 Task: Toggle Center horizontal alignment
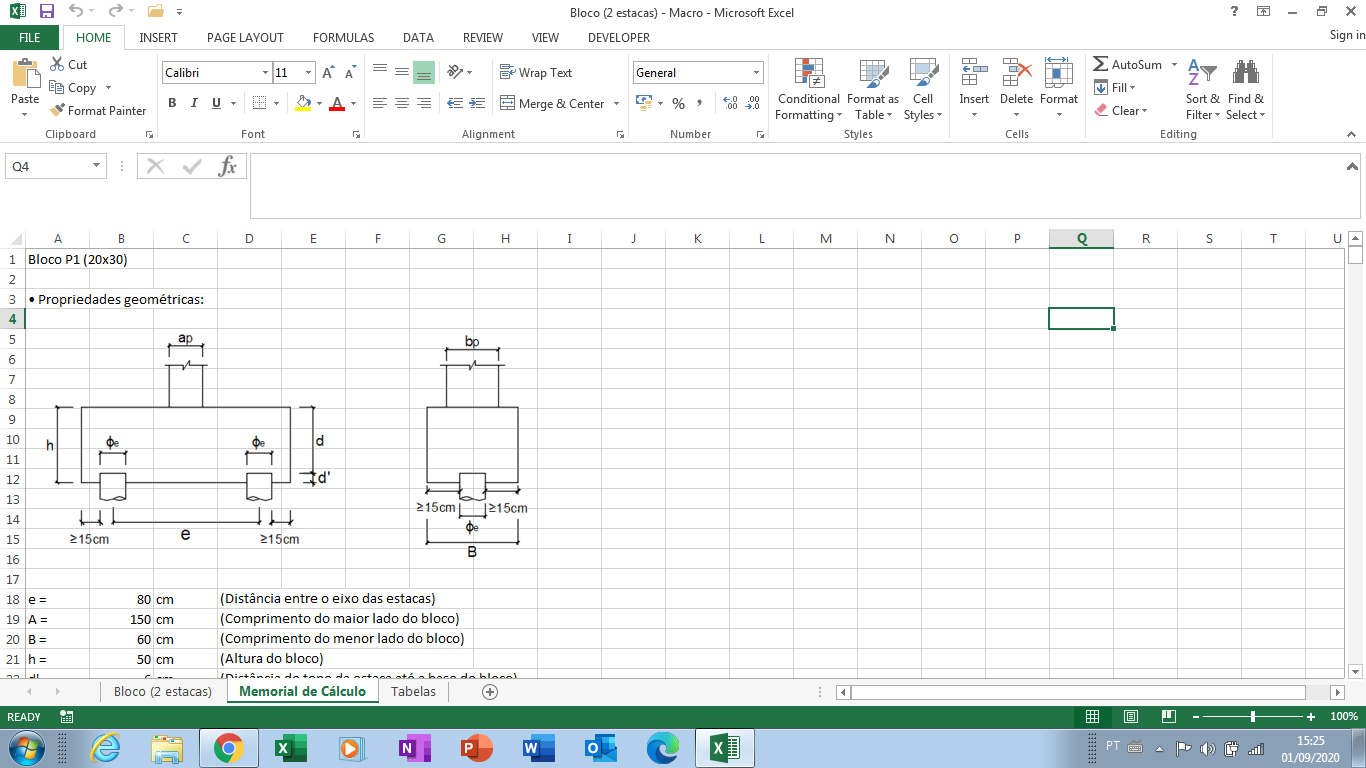pos(402,103)
